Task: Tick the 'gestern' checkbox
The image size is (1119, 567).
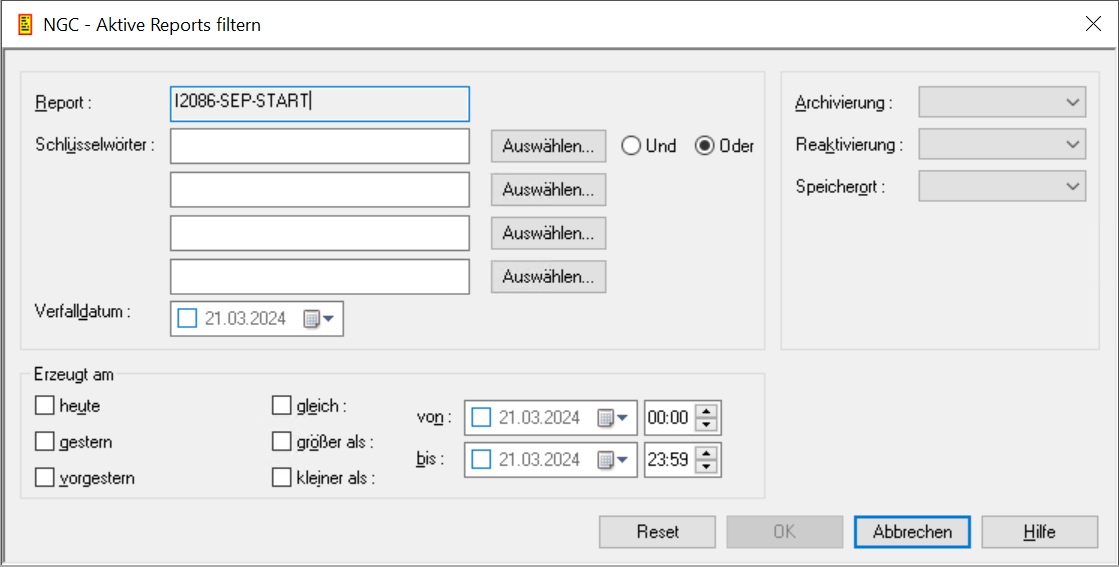Action: 44,442
